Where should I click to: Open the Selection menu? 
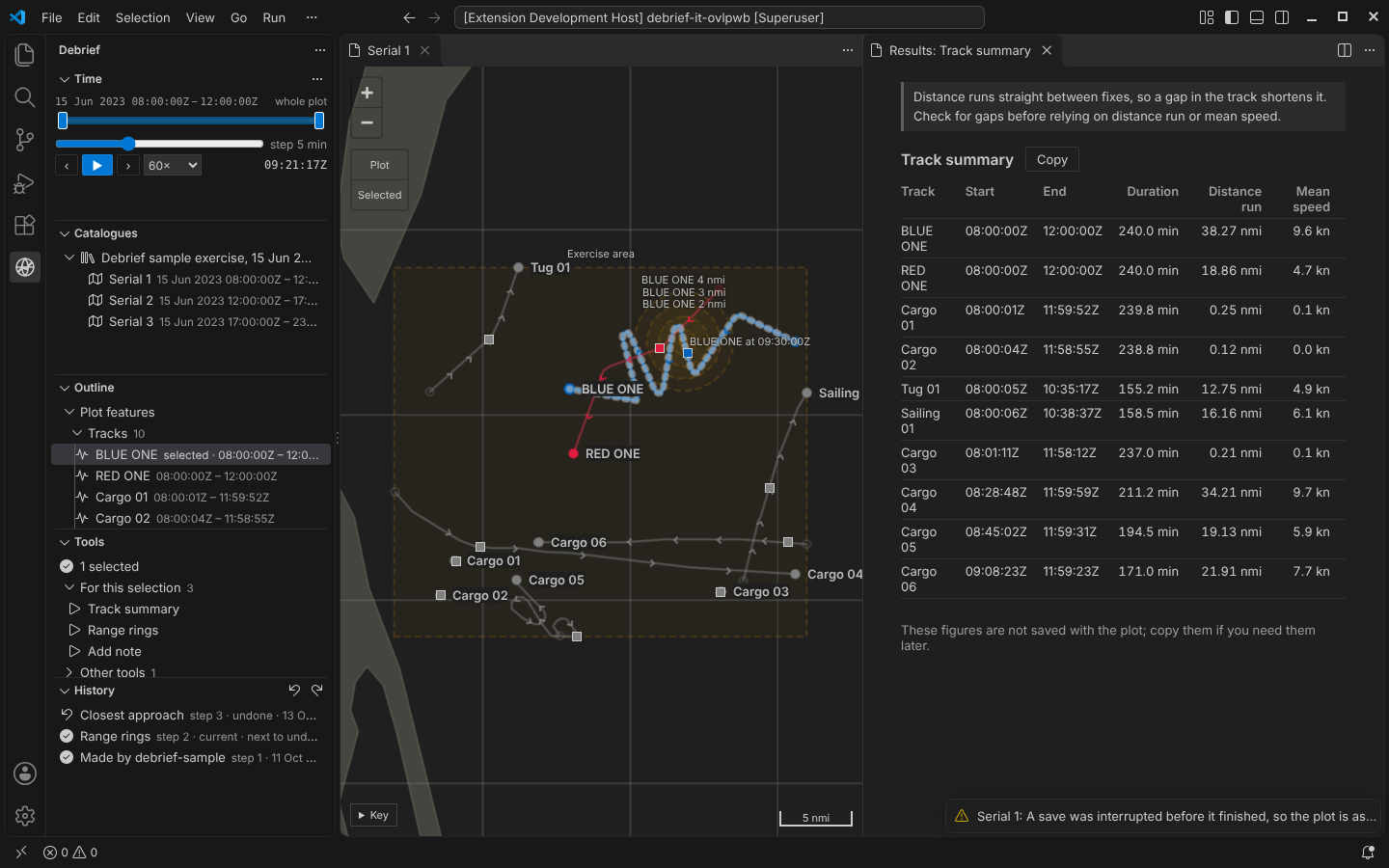coord(143,17)
